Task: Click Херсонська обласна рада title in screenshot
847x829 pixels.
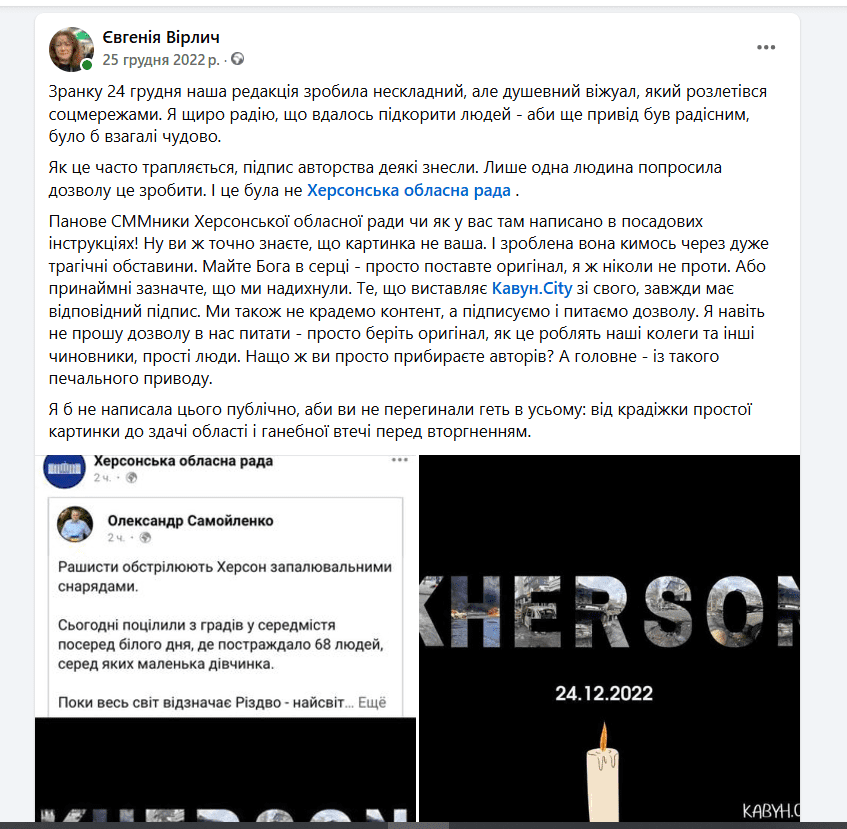Action: pyautogui.click(x=183, y=461)
